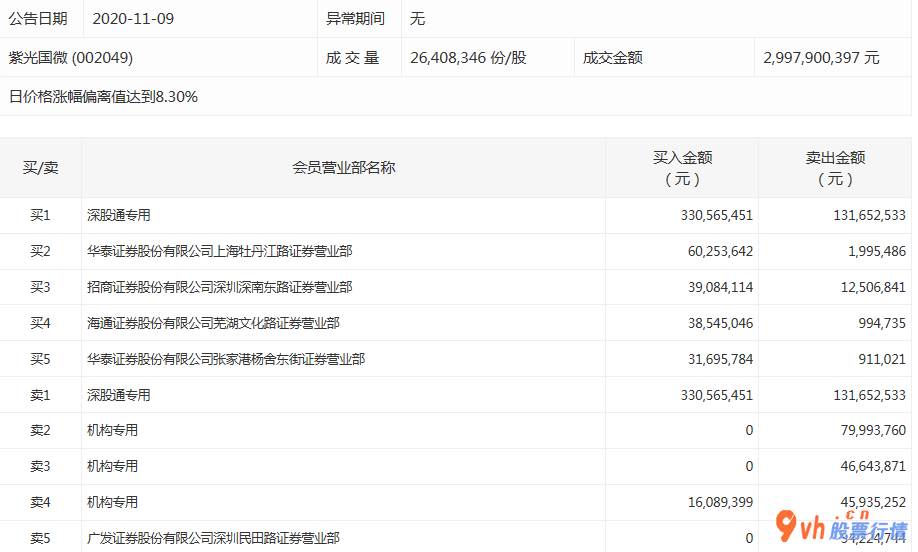This screenshot has height=552, width=918.
Task: Select buy amount 60,253,642
Action: pyautogui.click(x=720, y=251)
